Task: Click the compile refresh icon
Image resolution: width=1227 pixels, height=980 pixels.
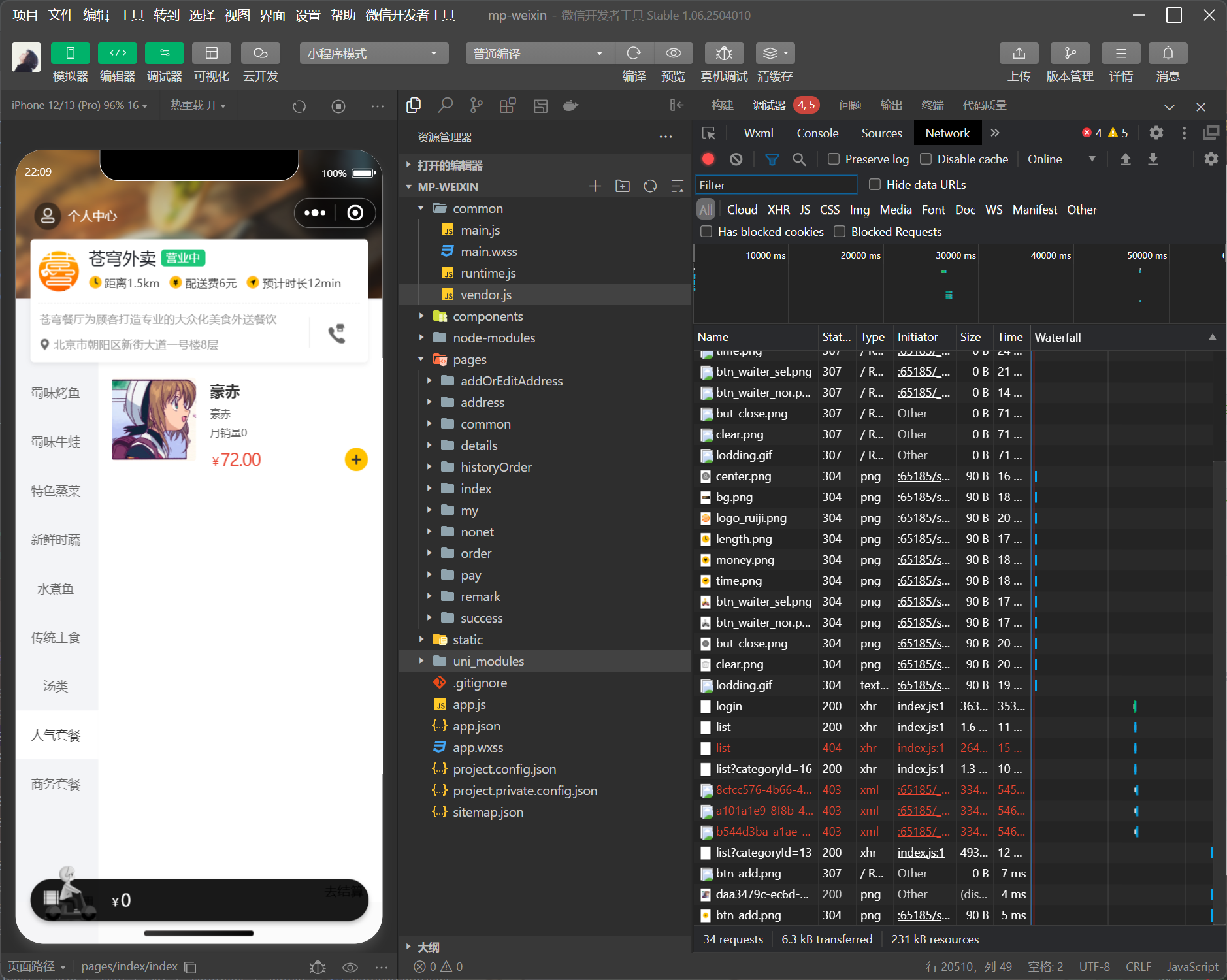Action: pyautogui.click(x=633, y=54)
